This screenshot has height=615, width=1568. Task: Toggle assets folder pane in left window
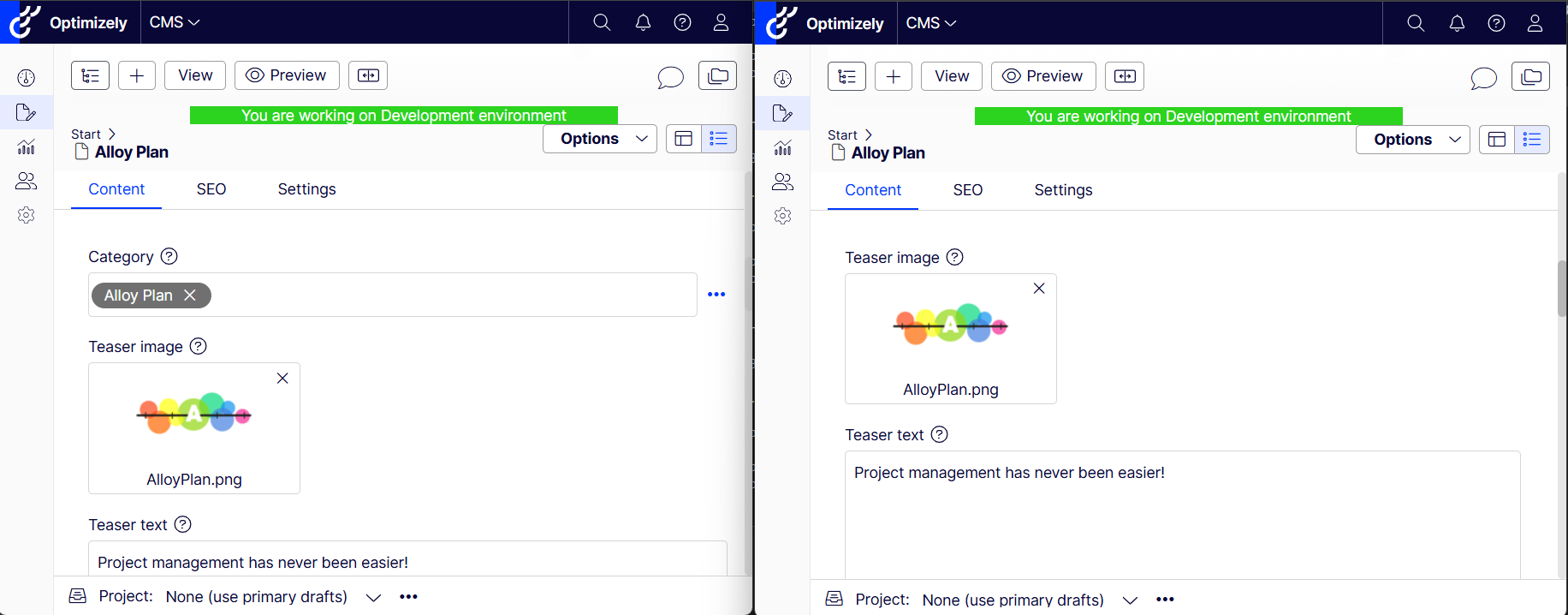717,75
